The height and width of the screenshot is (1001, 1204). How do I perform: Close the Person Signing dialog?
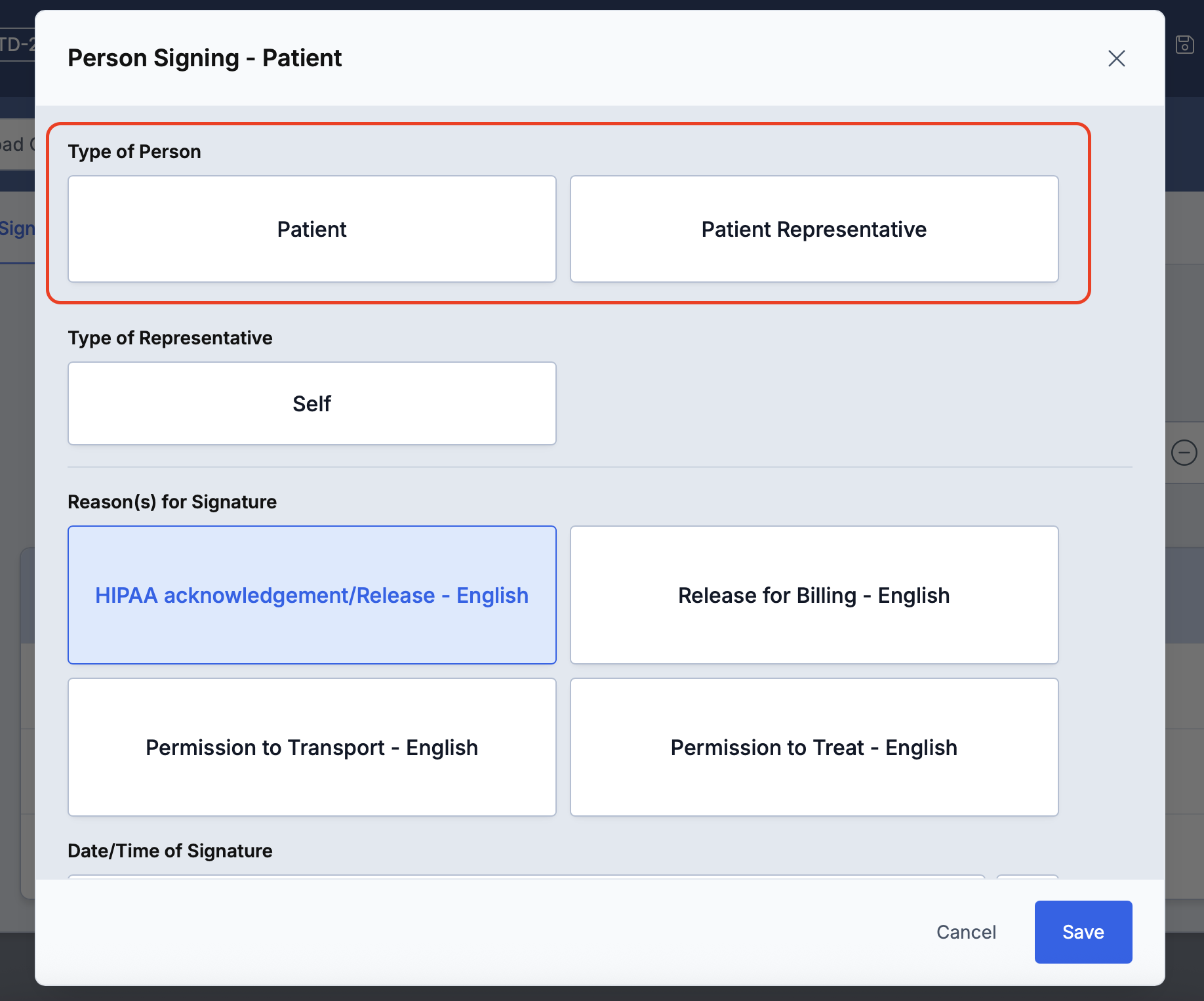(x=1116, y=58)
